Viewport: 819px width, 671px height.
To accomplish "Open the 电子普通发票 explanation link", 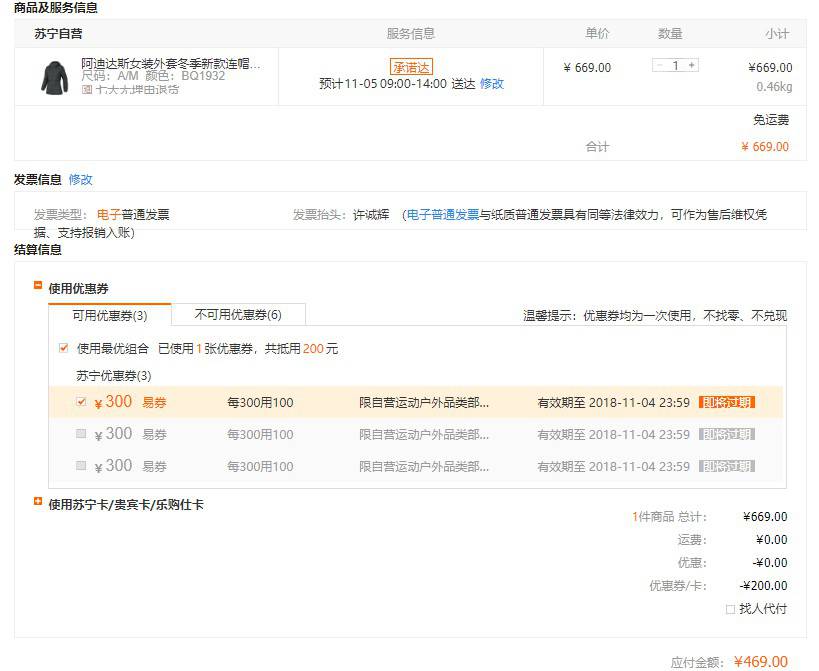I will pyautogui.click(x=442, y=215).
